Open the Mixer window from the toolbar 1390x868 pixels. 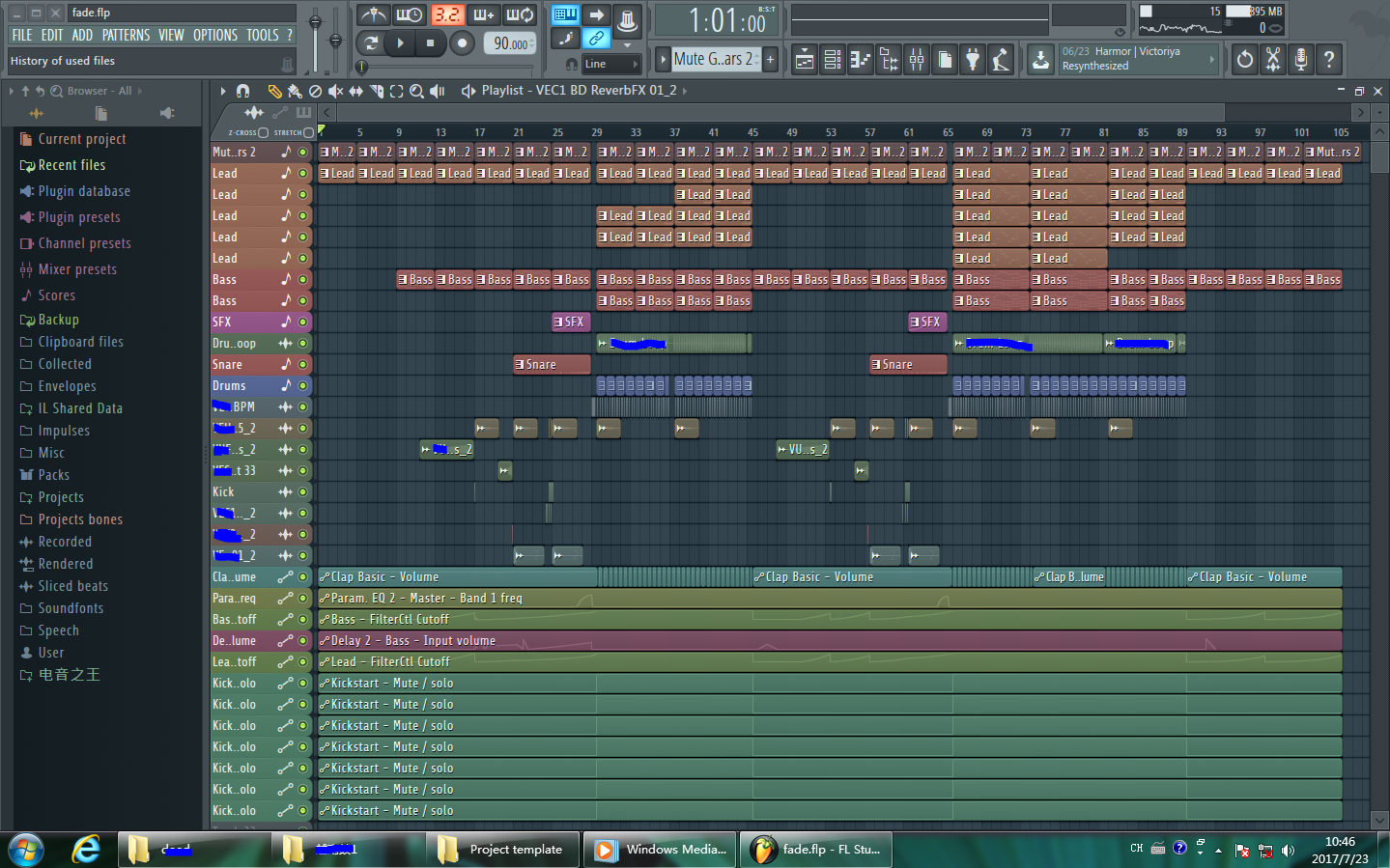coord(917,60)
